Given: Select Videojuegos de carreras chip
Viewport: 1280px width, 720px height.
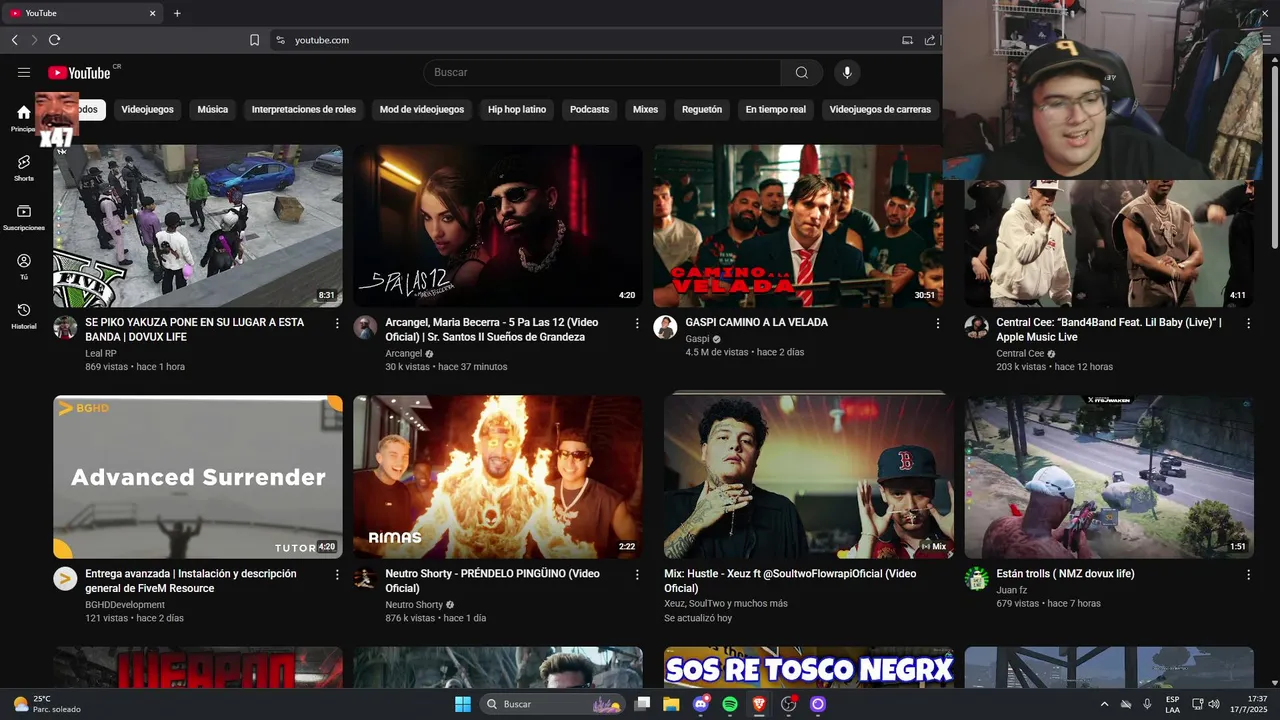Looking at the screenshot, I should [880, 109].
